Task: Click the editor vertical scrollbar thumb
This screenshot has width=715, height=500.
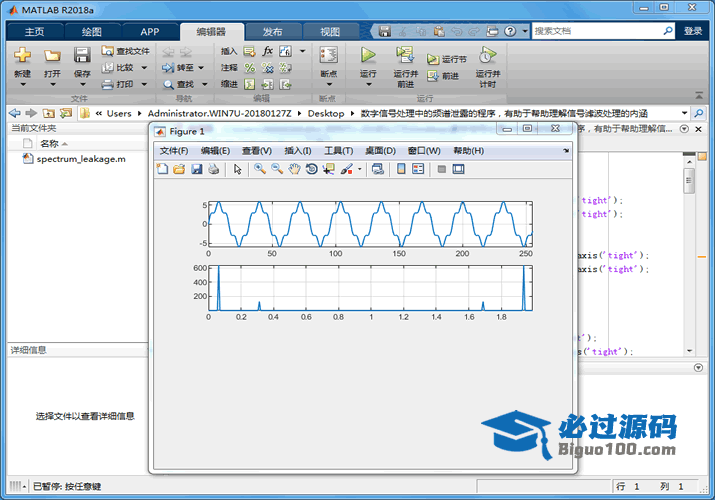Action: pyautogui.click(x=689, y=180)
